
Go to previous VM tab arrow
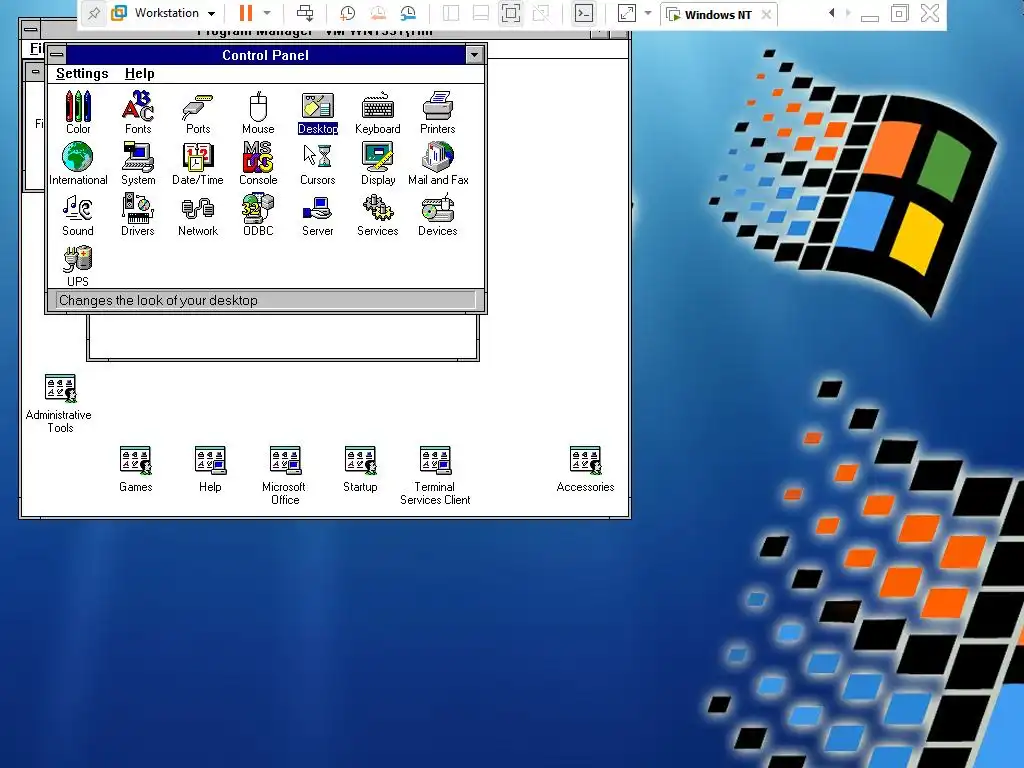coord(831,13)
